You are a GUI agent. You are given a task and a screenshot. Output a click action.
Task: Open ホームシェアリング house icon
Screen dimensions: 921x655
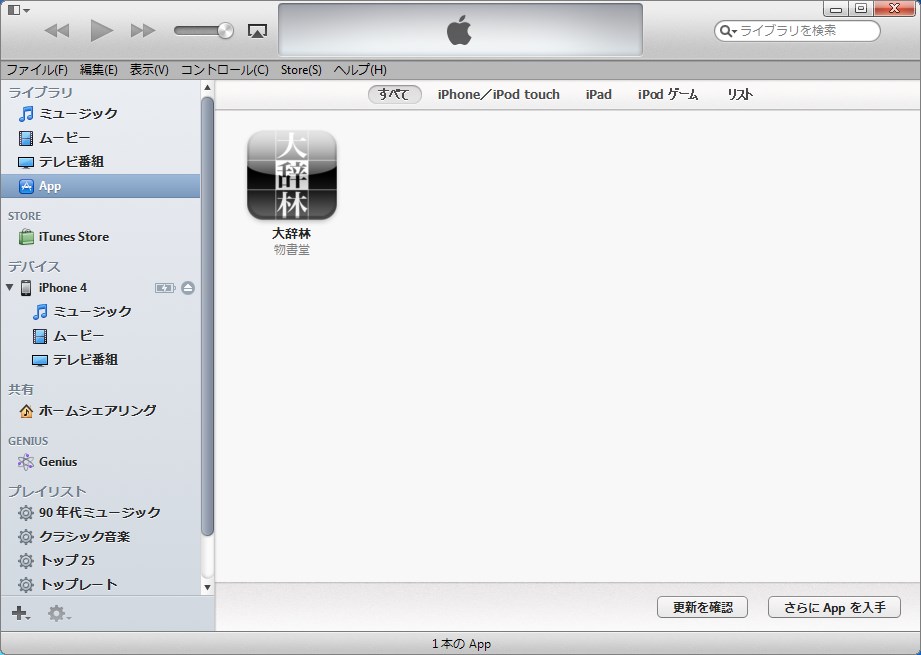[26, 411]
